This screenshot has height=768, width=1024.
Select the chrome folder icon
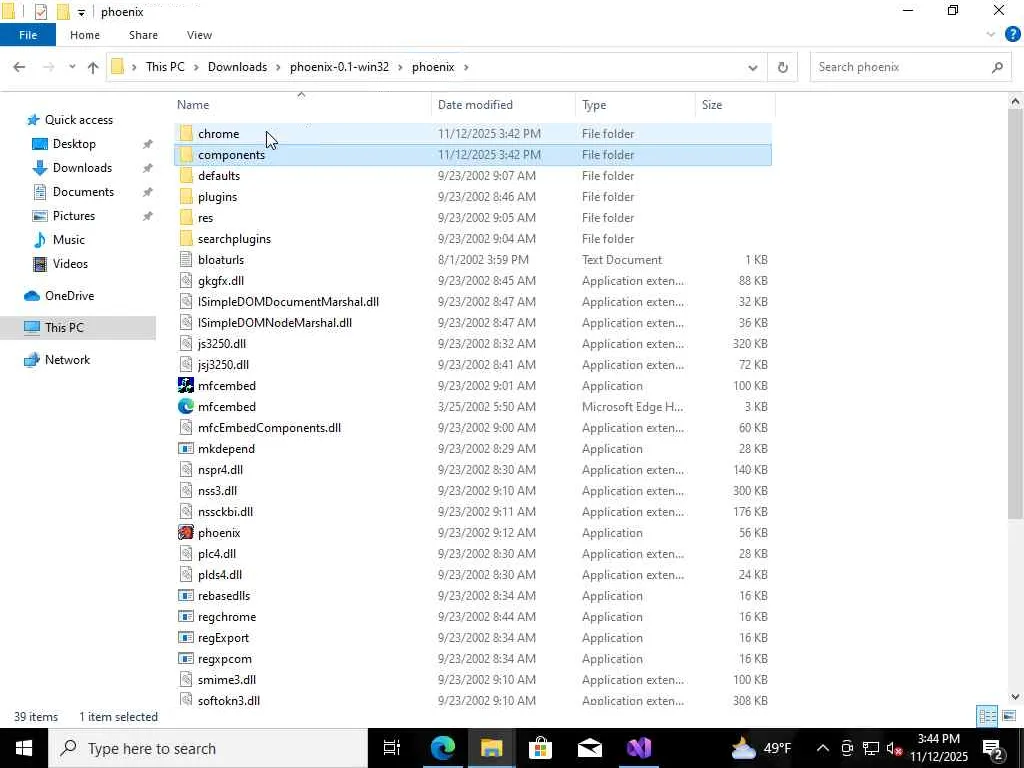click(x=186, y=133)
